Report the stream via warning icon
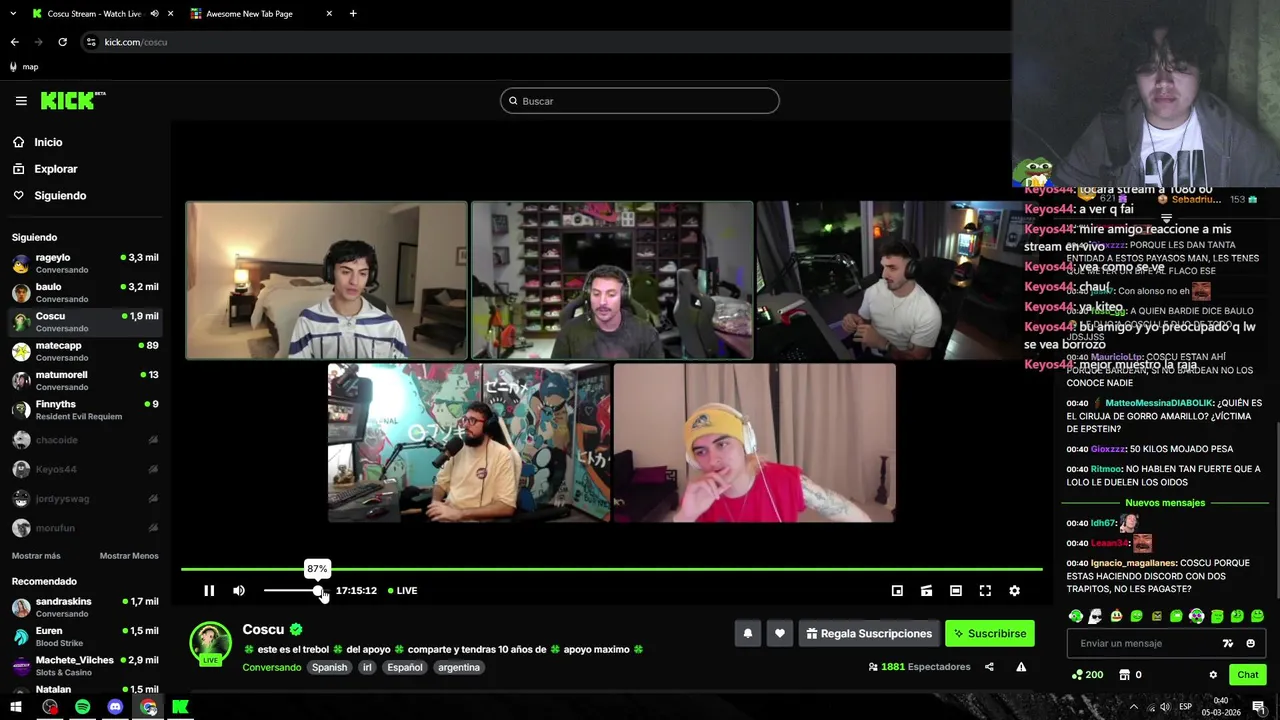 [1021, 667]
